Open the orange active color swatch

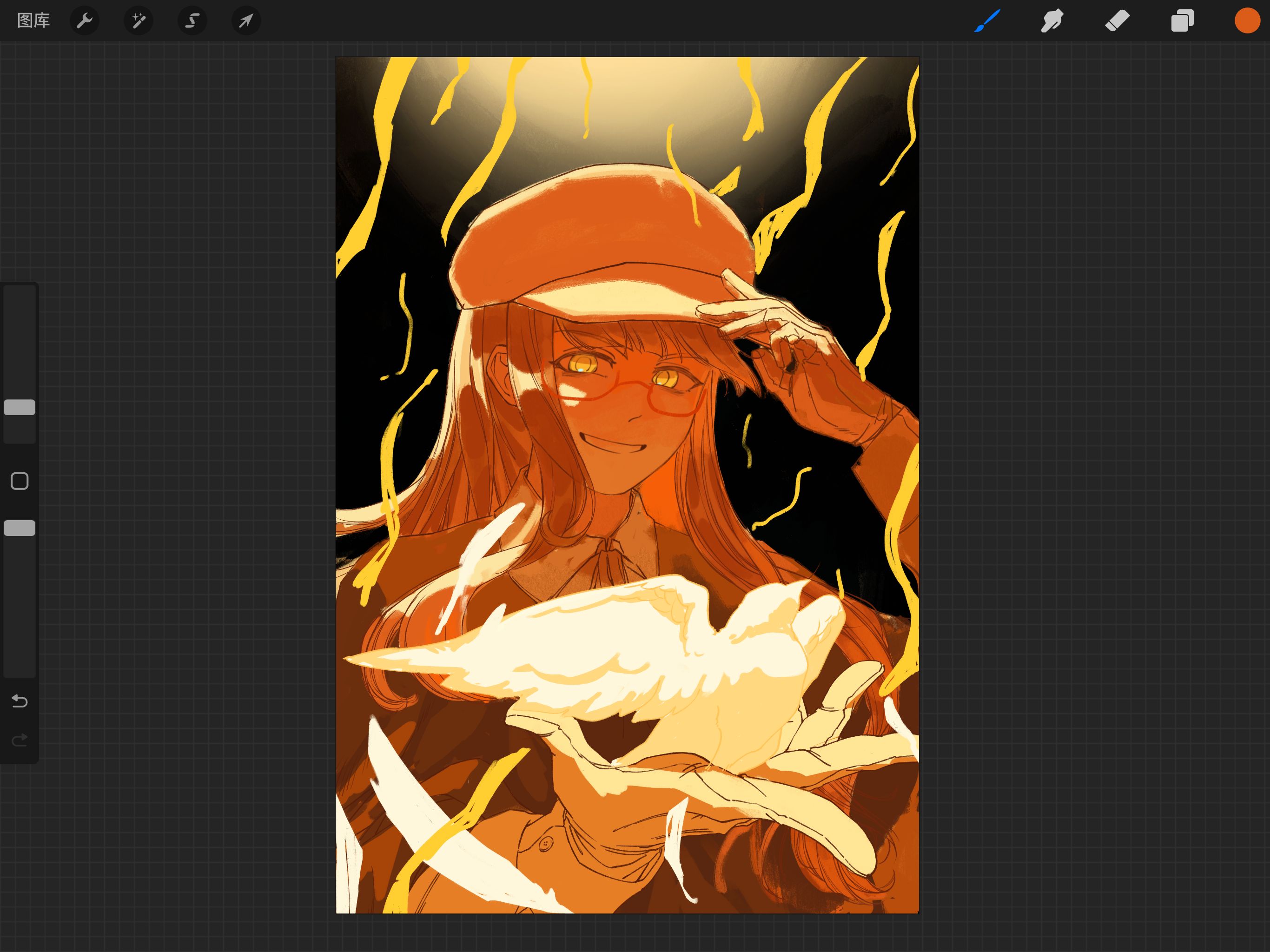[1247, 20]
